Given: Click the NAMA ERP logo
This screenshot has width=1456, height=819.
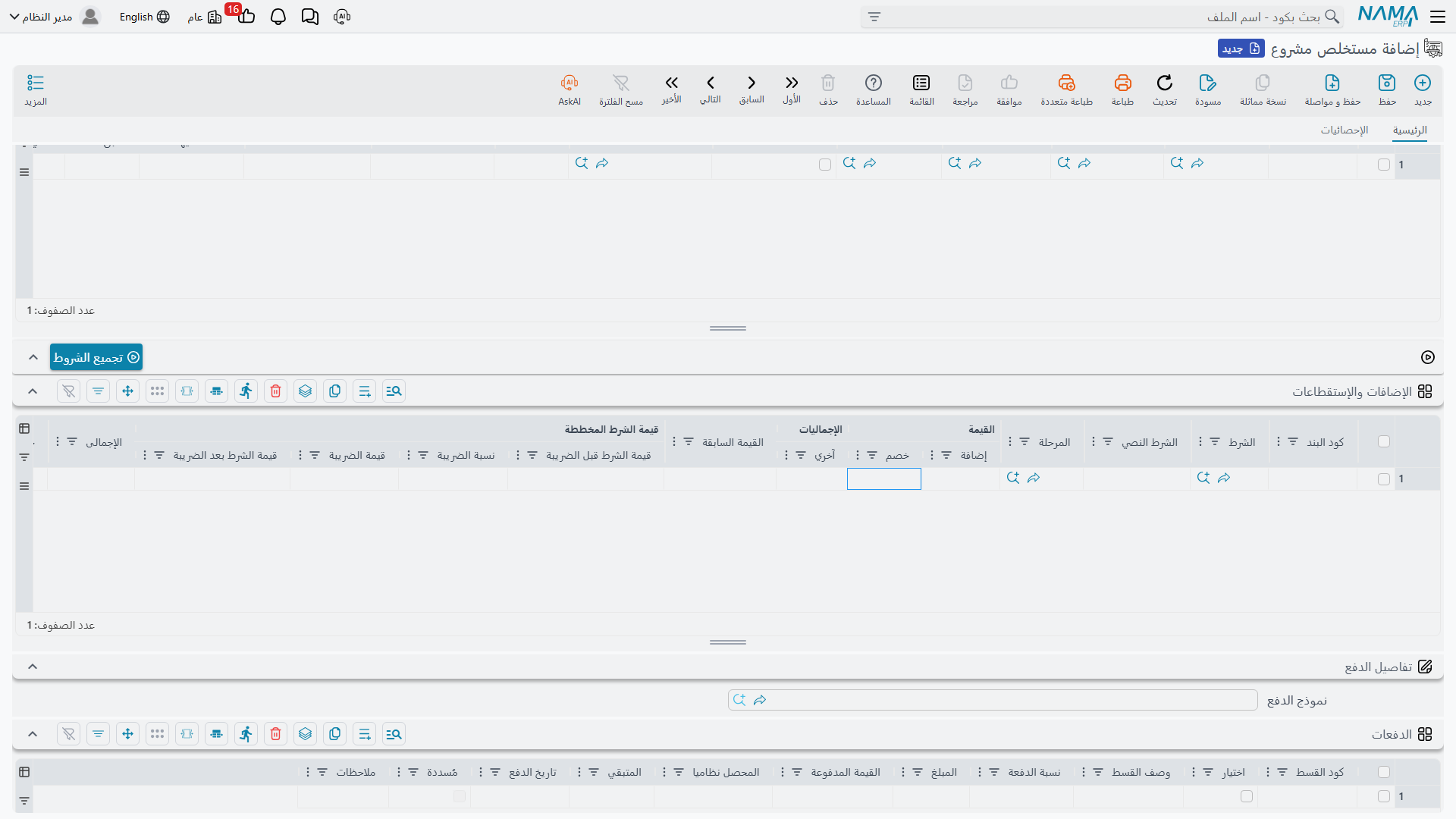Looking at the screenshot, I should pyautogui.click(x=1387, y=17).
